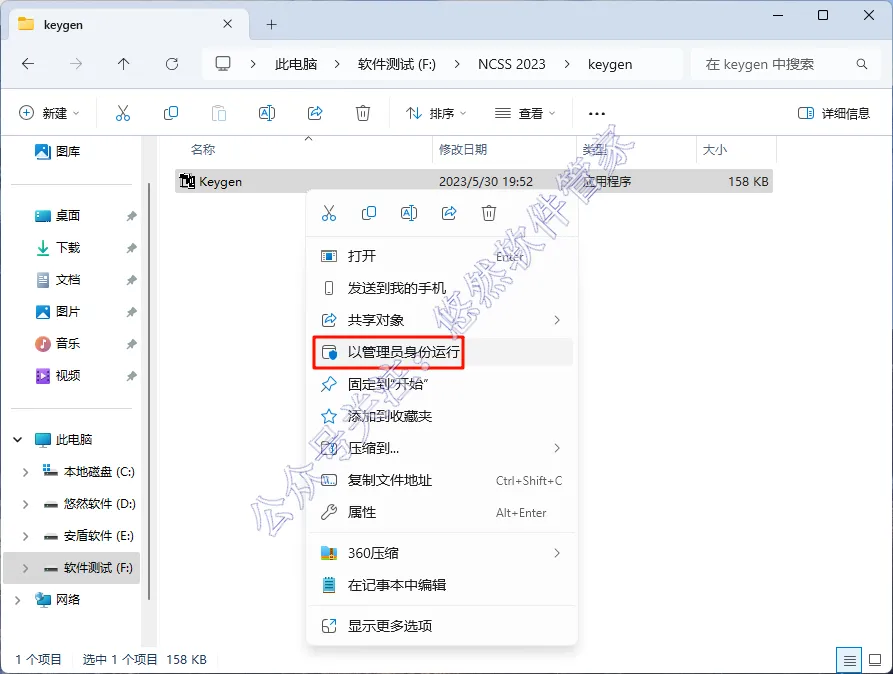The height and width of the screenshot is (674, 893).
Task: Click NCSS 2023 breadcrumb
Action: 511,64
